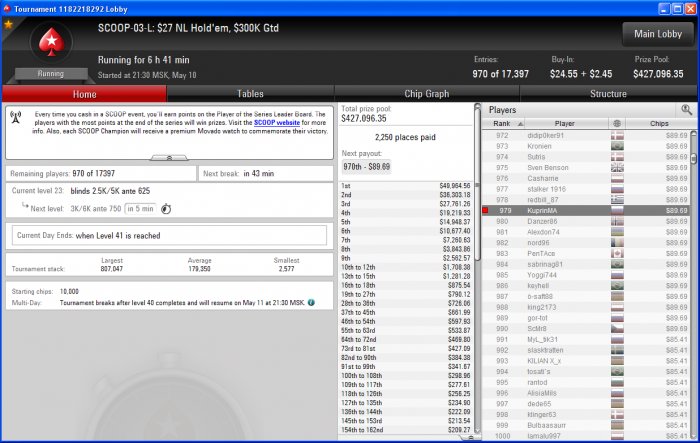Select player dede65 row
Viewport: 700px width, 443px height.
(x=586, y=403)
